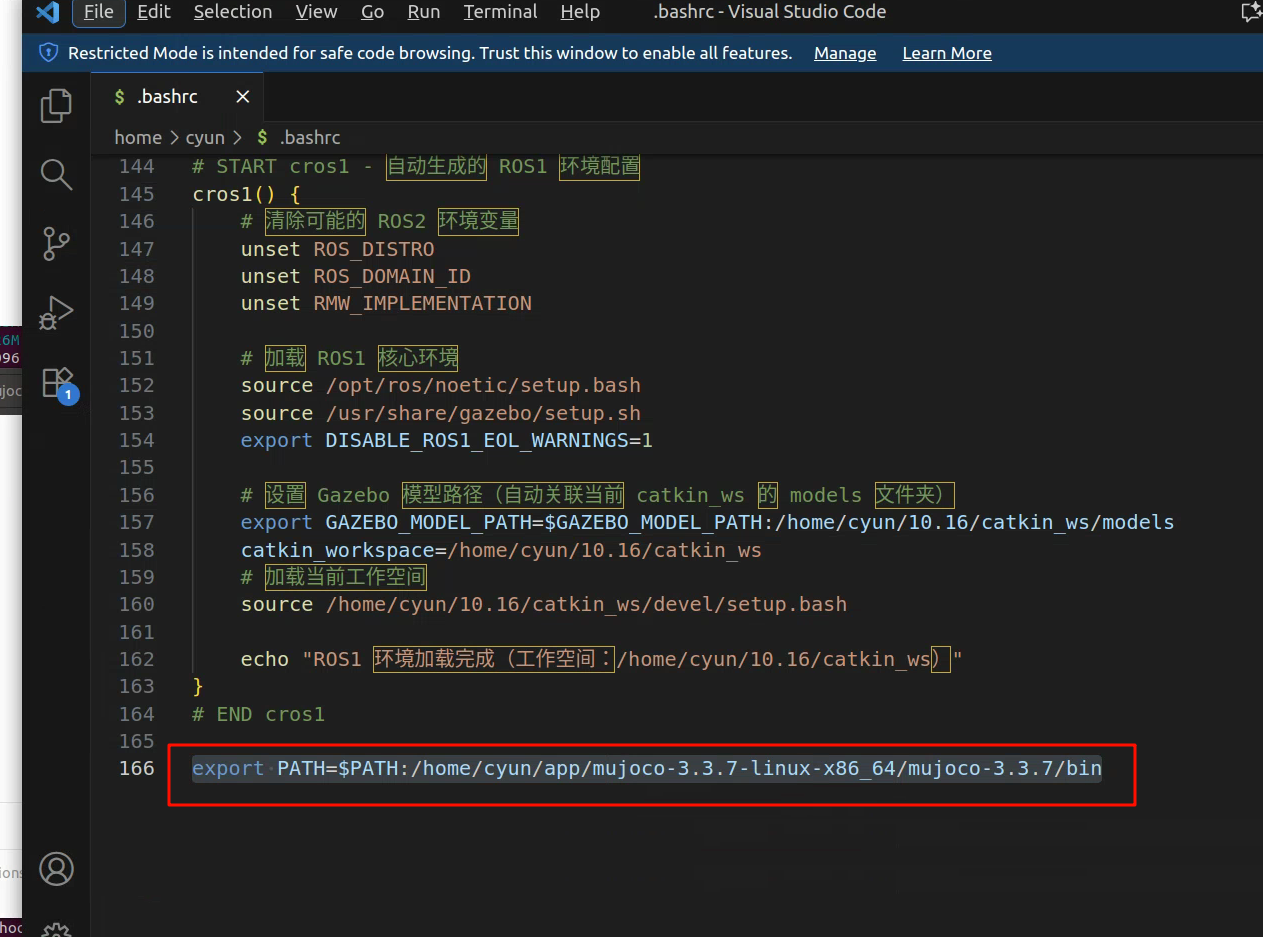Click the 'export PATH=$PATH:' mujoco line
The image size is (1263, 937).
coord(646,768)
